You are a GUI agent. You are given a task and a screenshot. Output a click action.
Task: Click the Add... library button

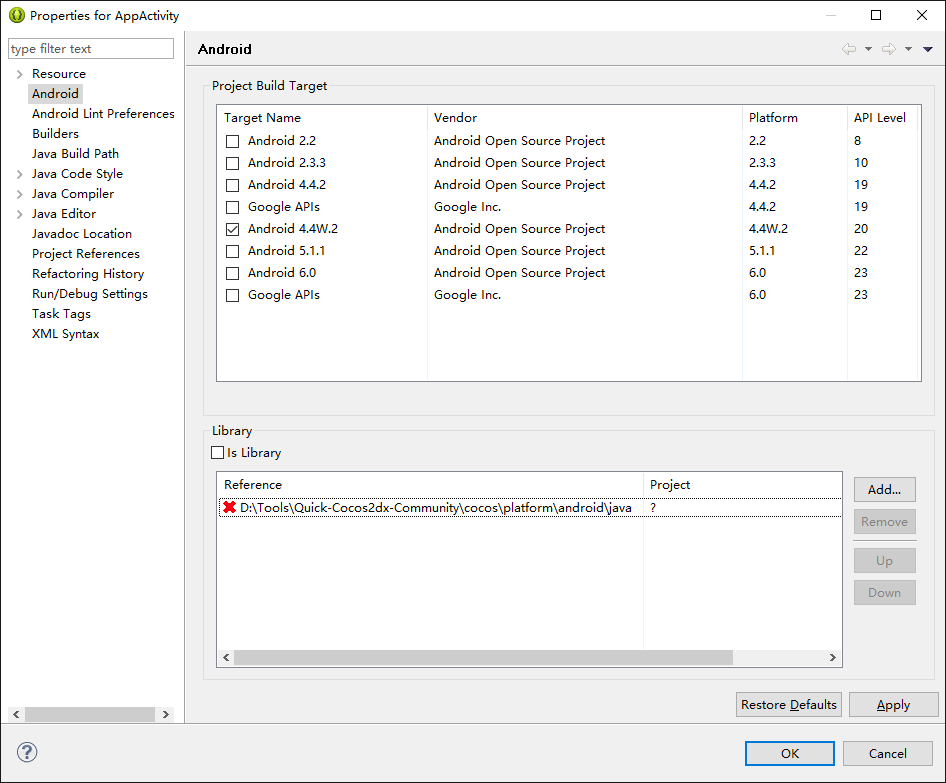(884, 489)
